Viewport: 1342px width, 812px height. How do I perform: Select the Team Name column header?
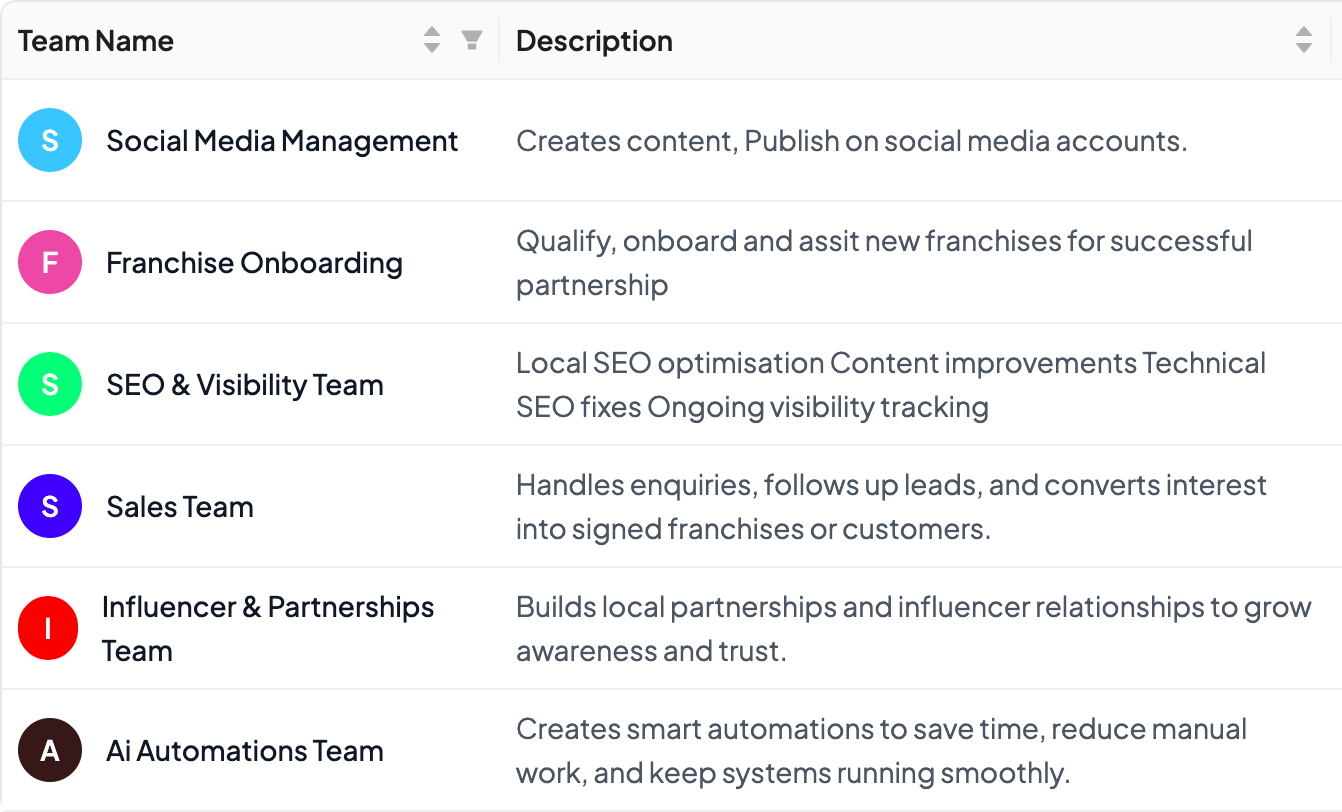[x=95, y=40]
